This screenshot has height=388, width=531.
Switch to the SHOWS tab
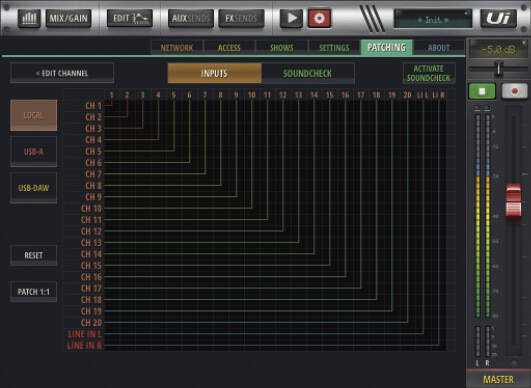282,48
